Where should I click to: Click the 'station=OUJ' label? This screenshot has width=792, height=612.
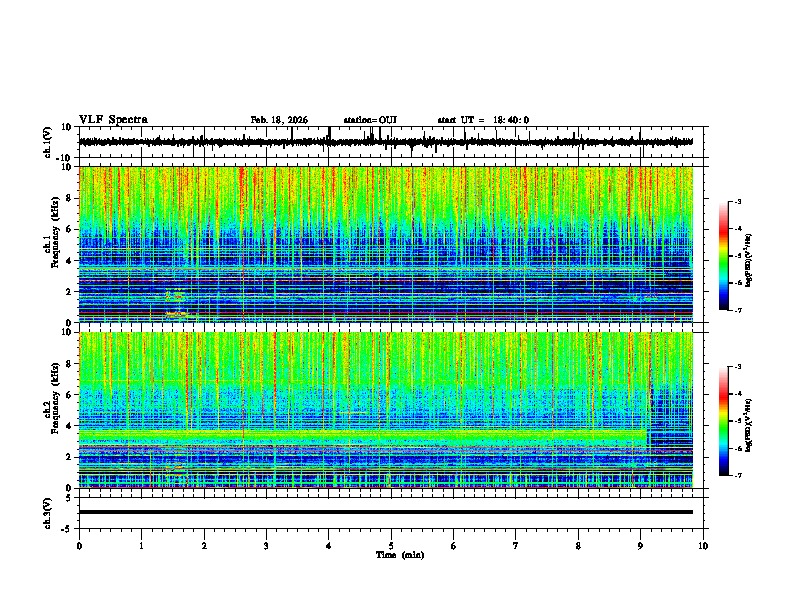click(370, 120)
